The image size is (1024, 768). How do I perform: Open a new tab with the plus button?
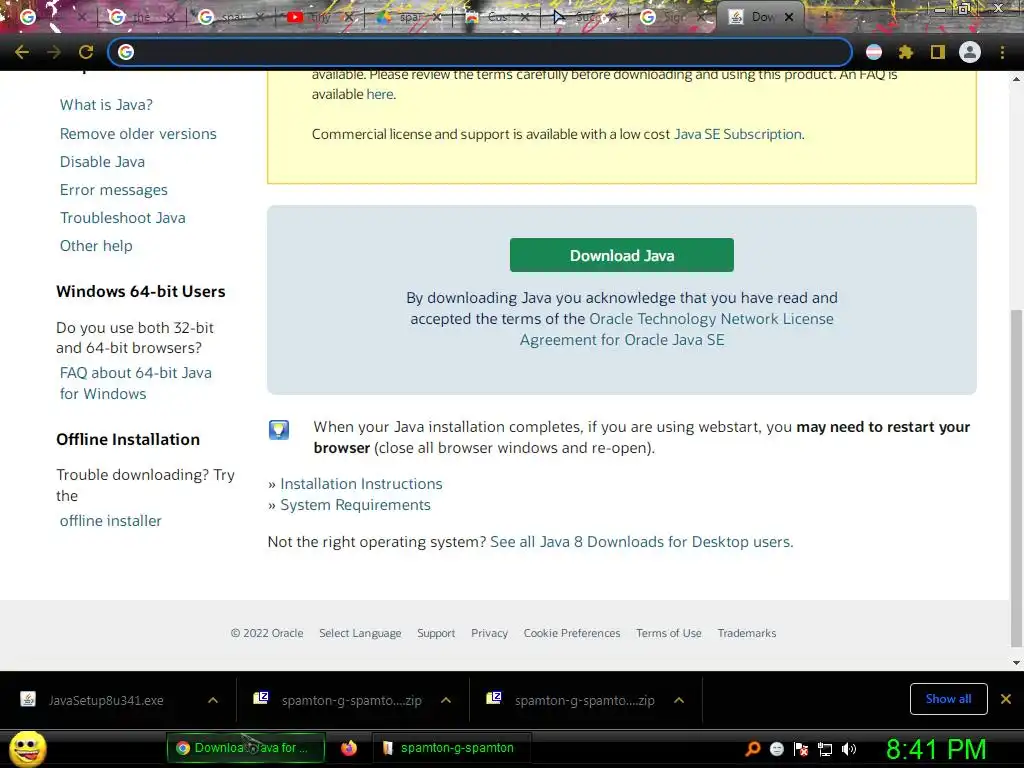(x=826, y=17)
